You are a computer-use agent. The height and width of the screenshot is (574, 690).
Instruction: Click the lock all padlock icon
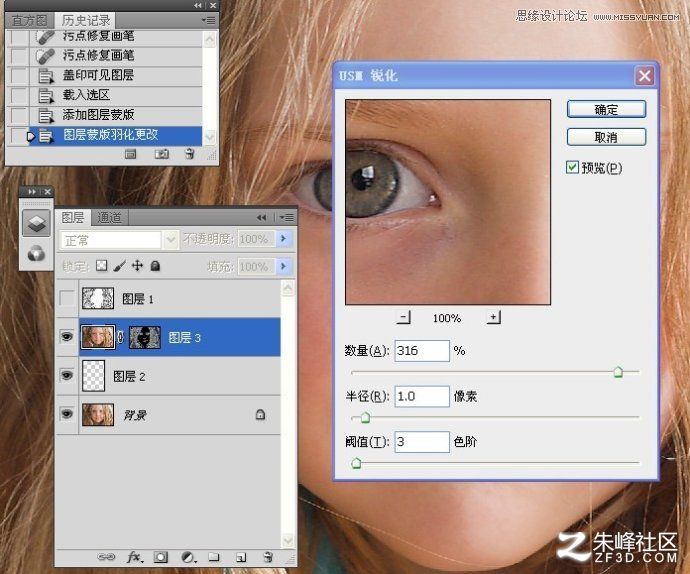155,265
